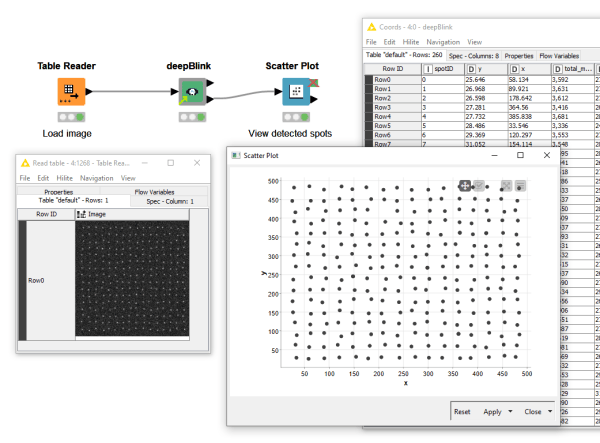Open Hilite menu in Read table window
Viewport: 600px width, 443px height.
pyautogui.click(x=64, y=178)
